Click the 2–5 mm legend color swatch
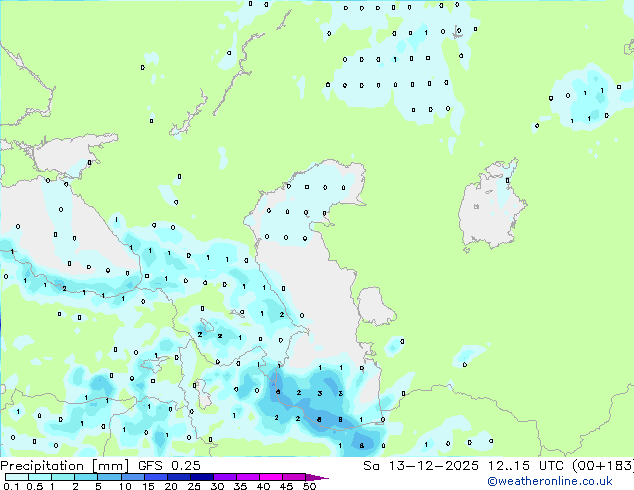634x490 pixels. [87, 477]
